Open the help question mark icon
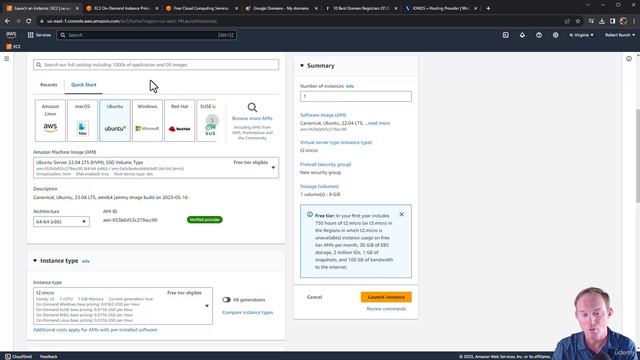This screenshot has width=640, height=360. coord(539,35)
